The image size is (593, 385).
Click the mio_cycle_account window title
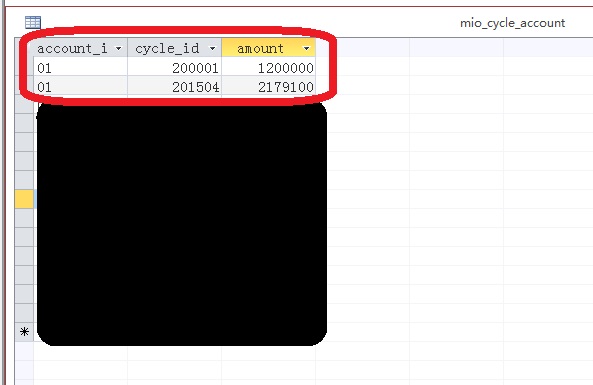pos(512,23)
